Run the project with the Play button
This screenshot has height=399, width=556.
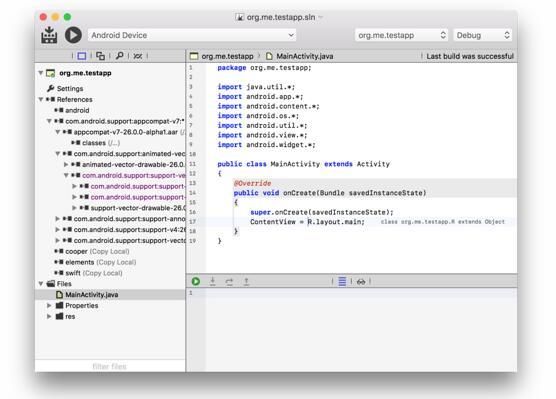(73, 35)
